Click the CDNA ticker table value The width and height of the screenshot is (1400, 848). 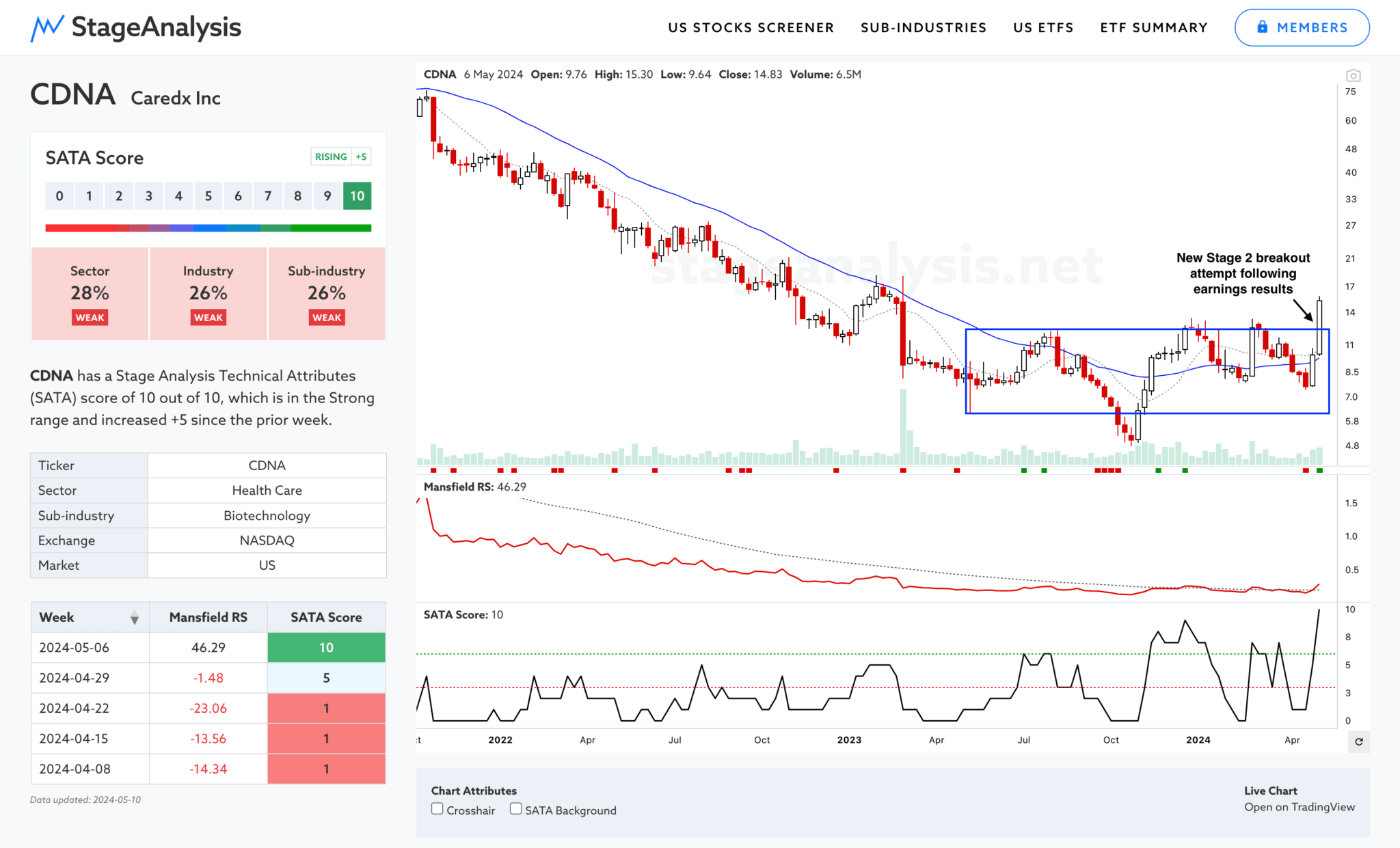[267, 465]
